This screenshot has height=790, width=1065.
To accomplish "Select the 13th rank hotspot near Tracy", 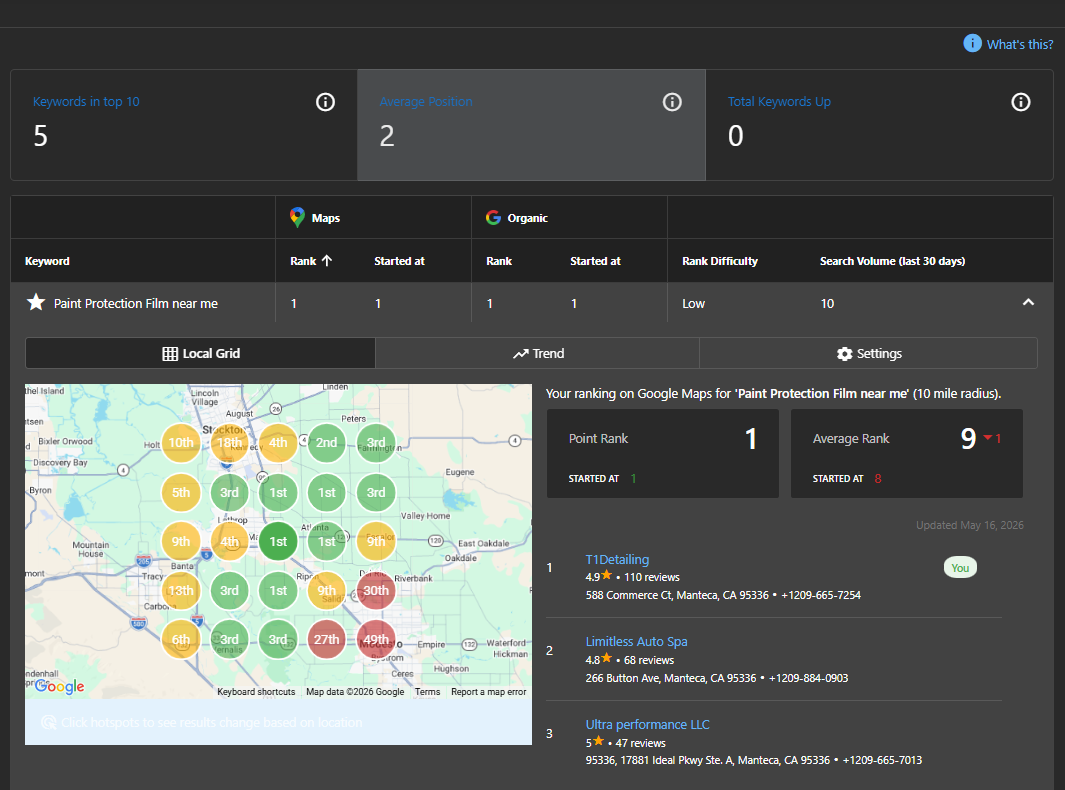I will pyautogui.click(x=181, y=590).
